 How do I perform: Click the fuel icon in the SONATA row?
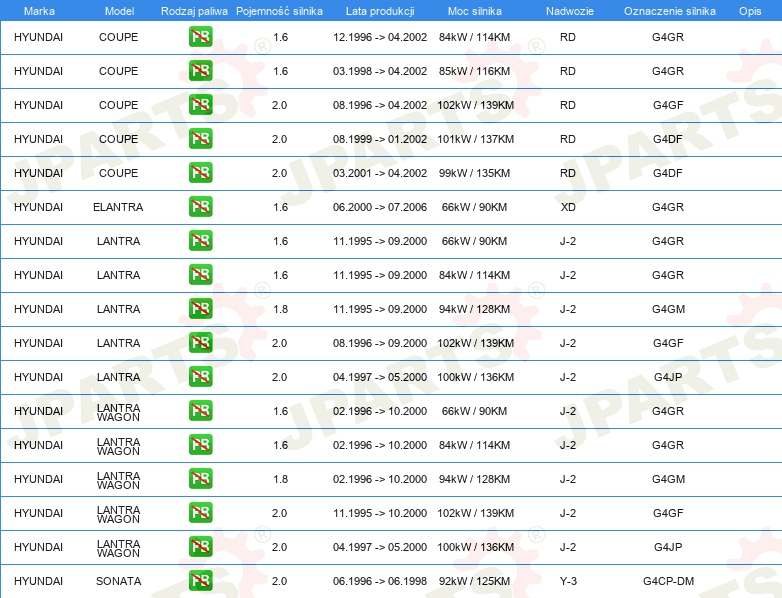(x=200, y=581)
